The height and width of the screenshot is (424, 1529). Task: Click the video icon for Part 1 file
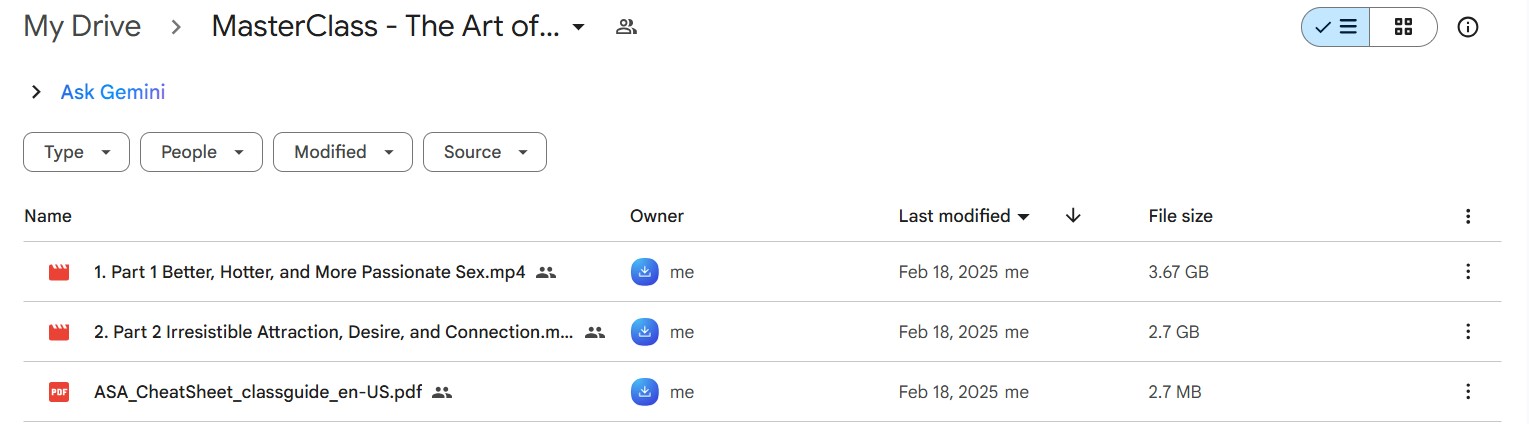pyautogui.click(x=59, y=272)
